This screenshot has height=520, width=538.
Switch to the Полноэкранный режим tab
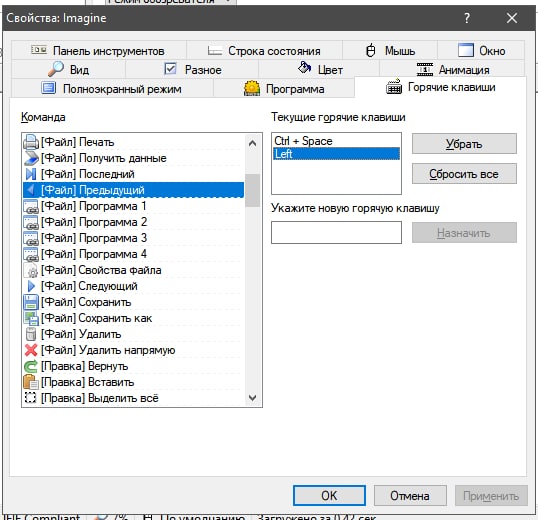[x=112, y=89]
